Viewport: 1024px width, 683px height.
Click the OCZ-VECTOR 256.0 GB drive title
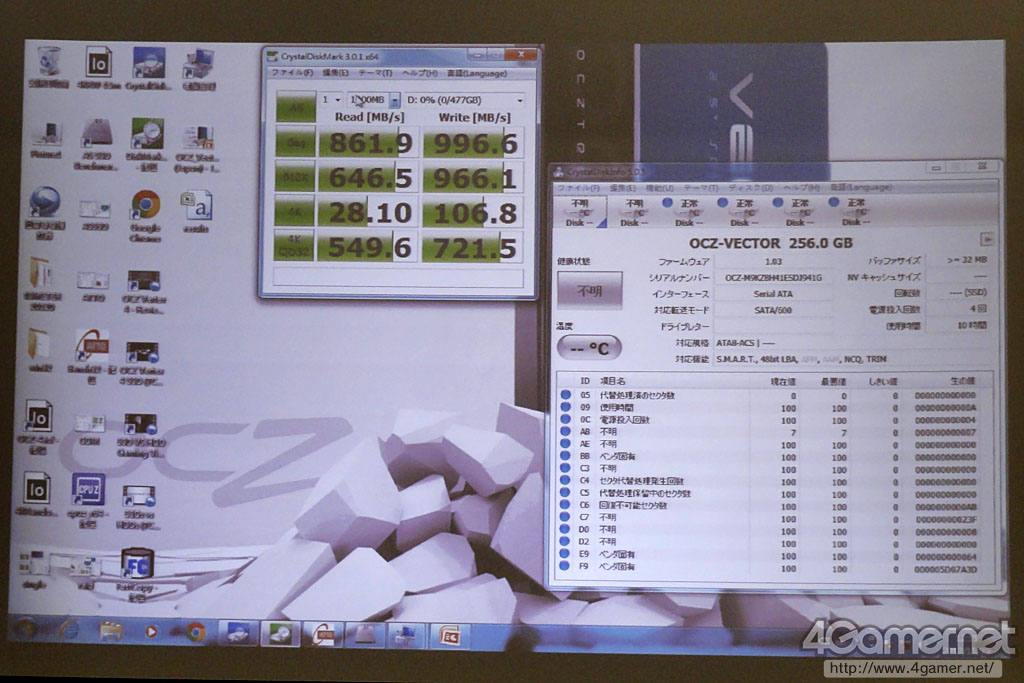tap(771, 243)
